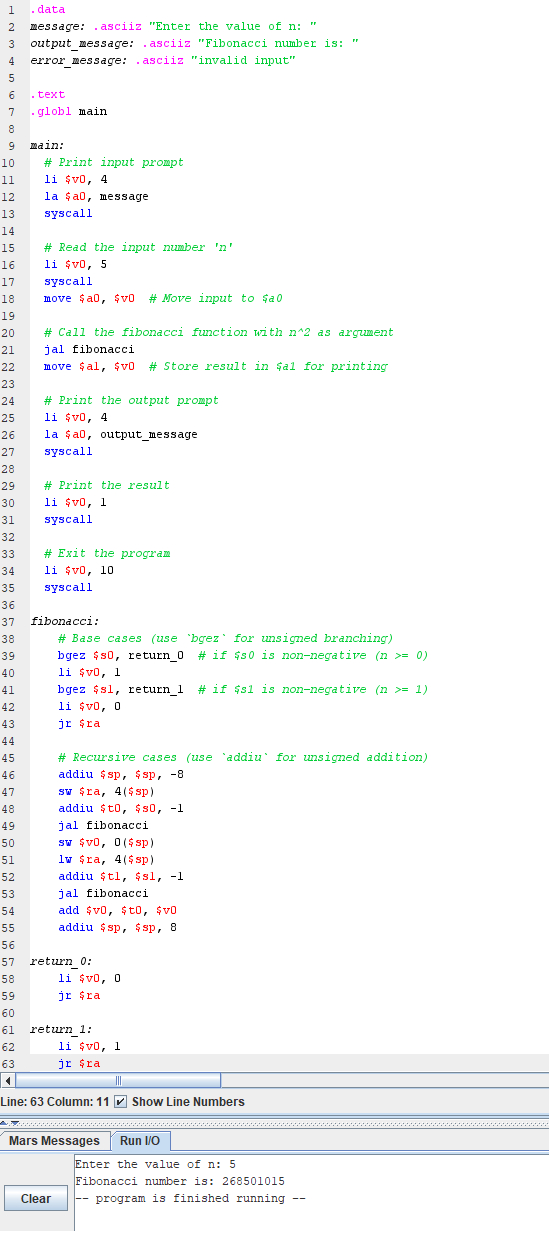Viewport: 549px width, 1249px height.
Task: Click the editor's left scroll arrow
Action: (9, 1081)
